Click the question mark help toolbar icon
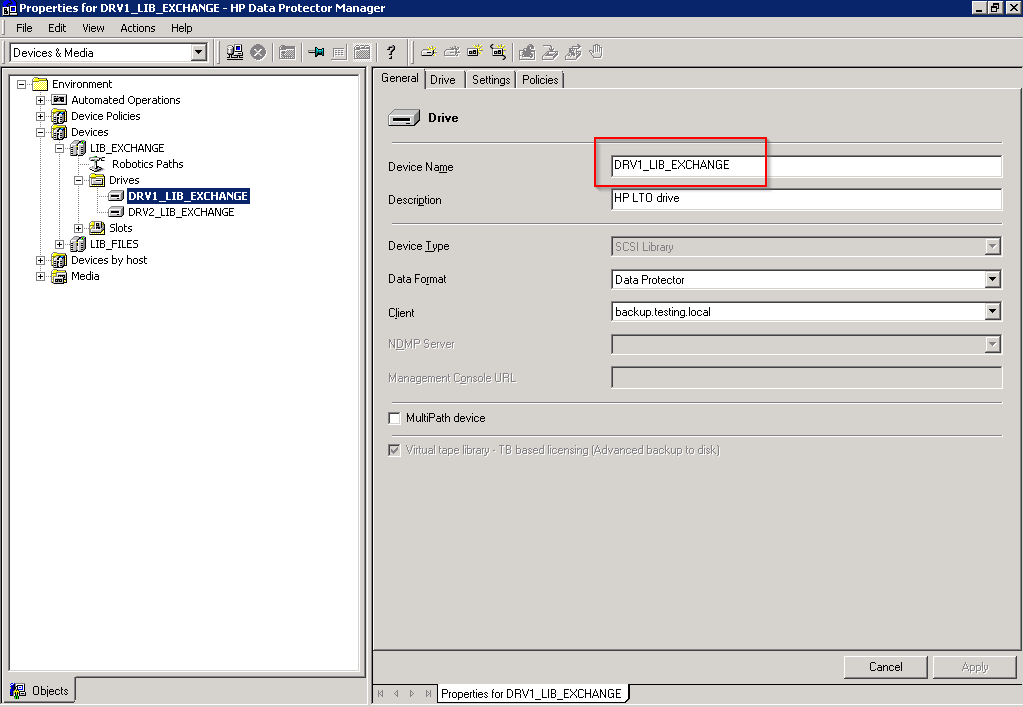 391,52
